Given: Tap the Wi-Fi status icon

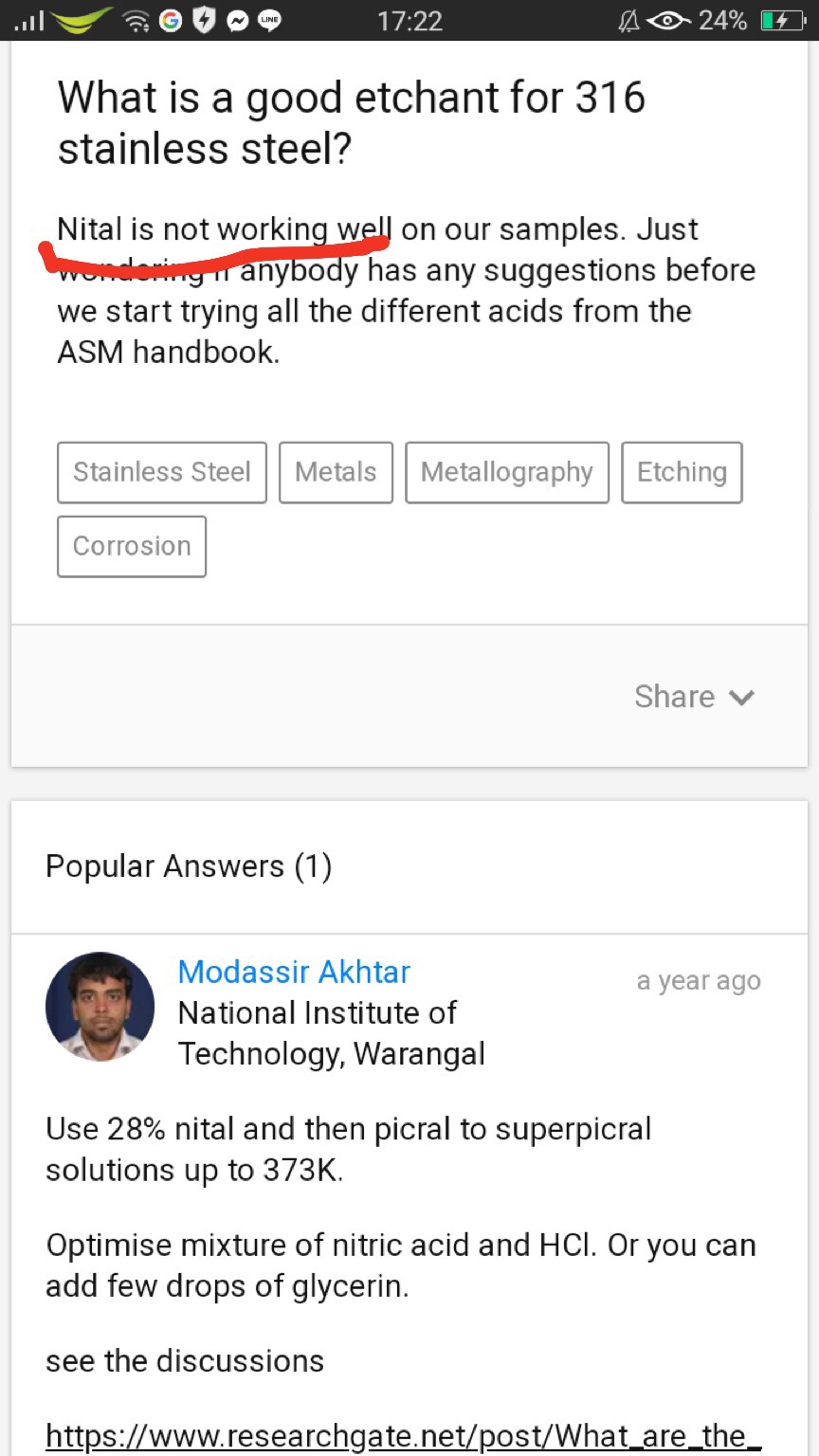Looking at the screenshot, I should click(137, 20).
